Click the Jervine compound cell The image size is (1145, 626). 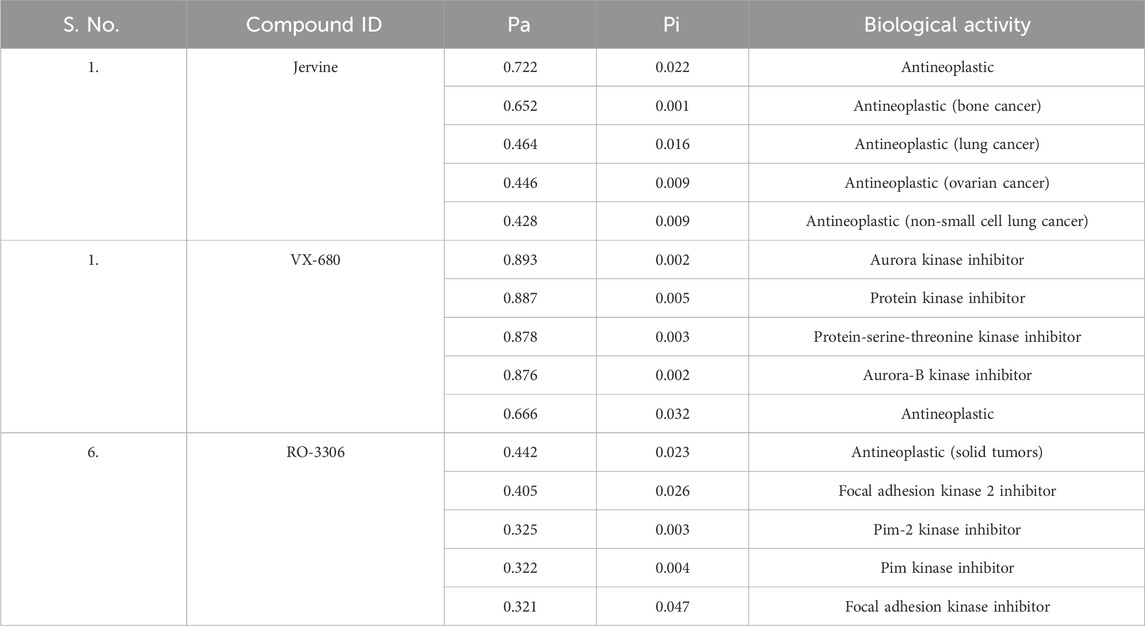(x=315, y=67)
